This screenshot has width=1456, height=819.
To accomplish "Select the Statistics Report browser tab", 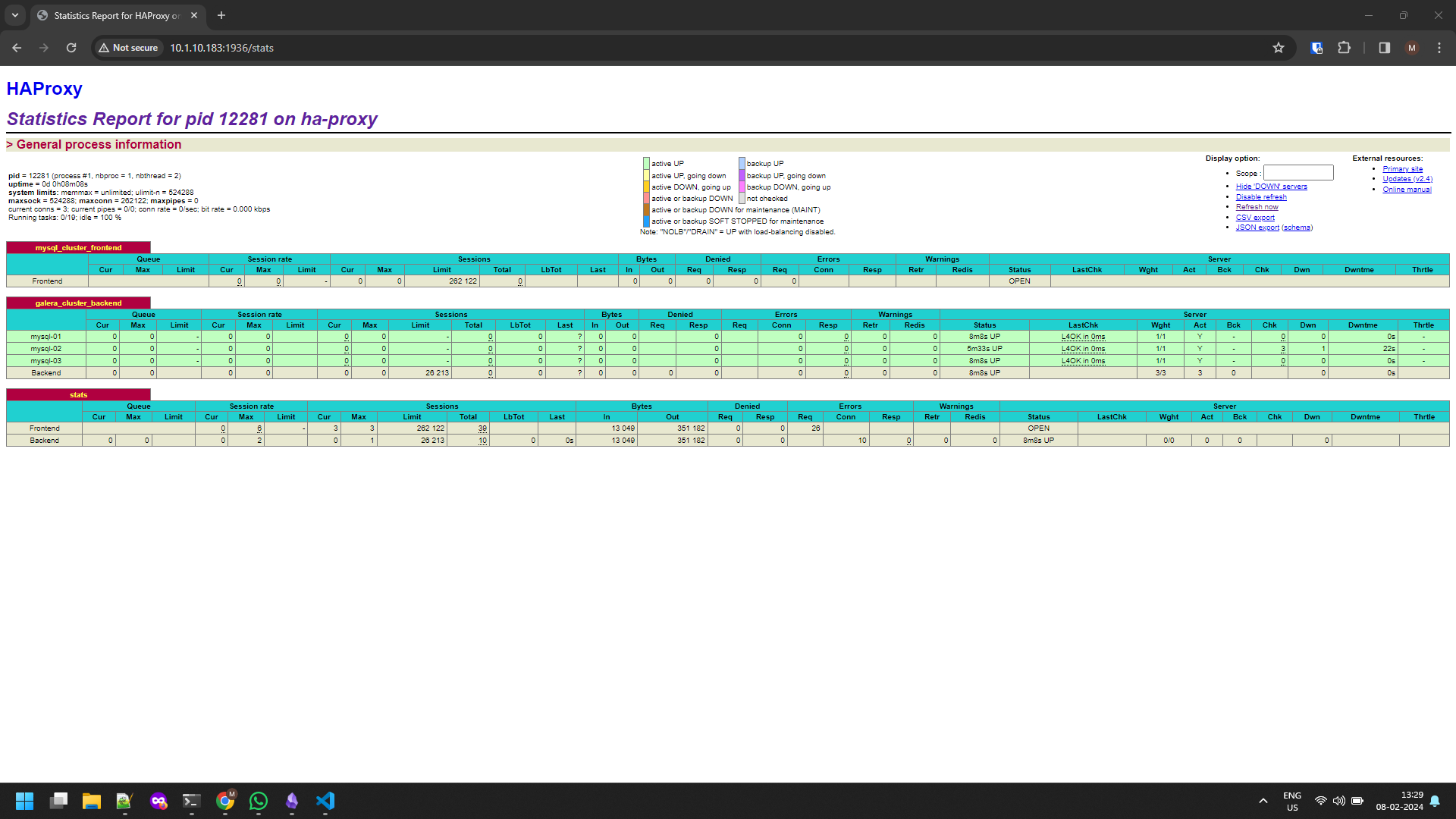I will click(114, 15).
